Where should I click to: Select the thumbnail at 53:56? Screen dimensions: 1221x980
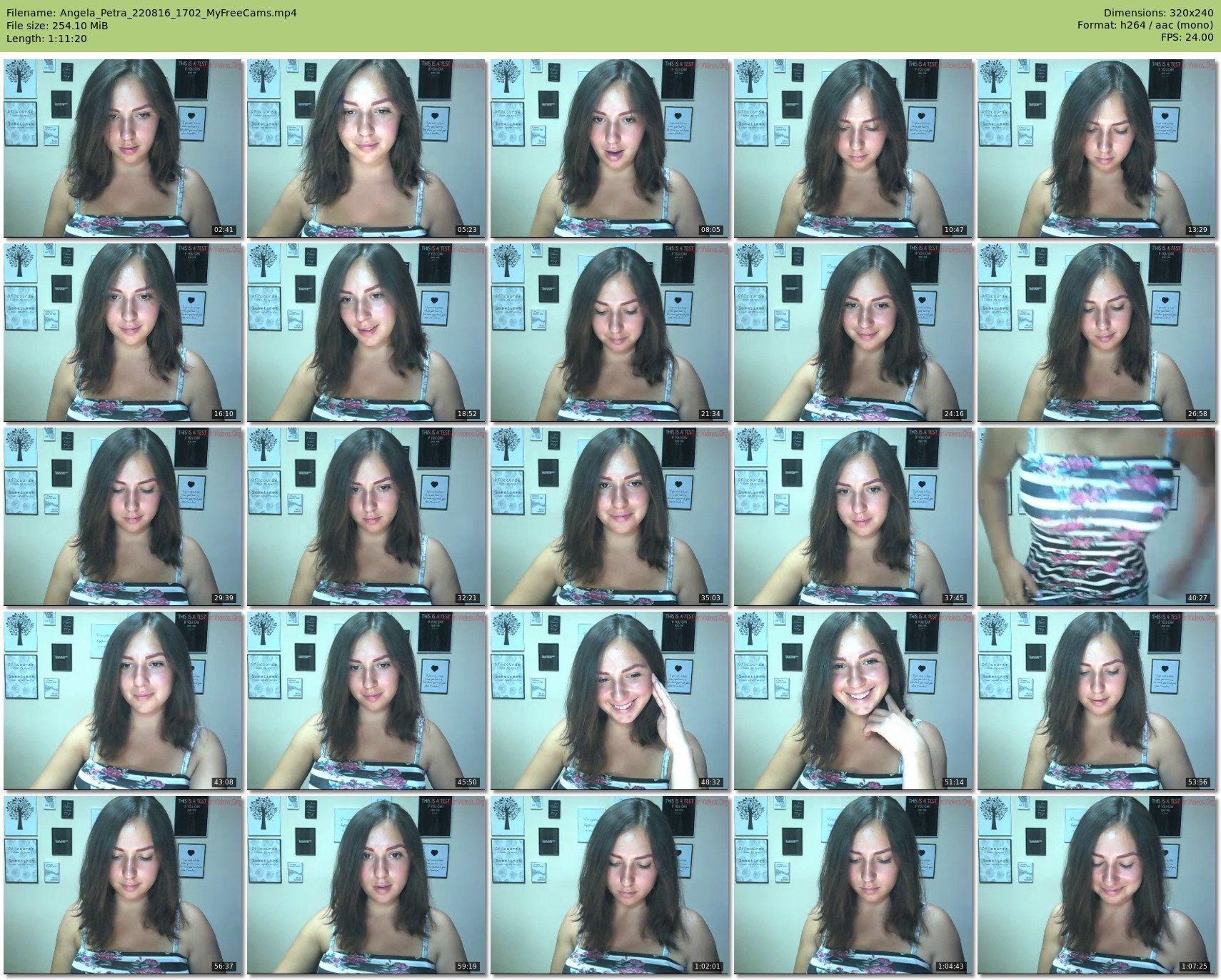[1097, 700]
